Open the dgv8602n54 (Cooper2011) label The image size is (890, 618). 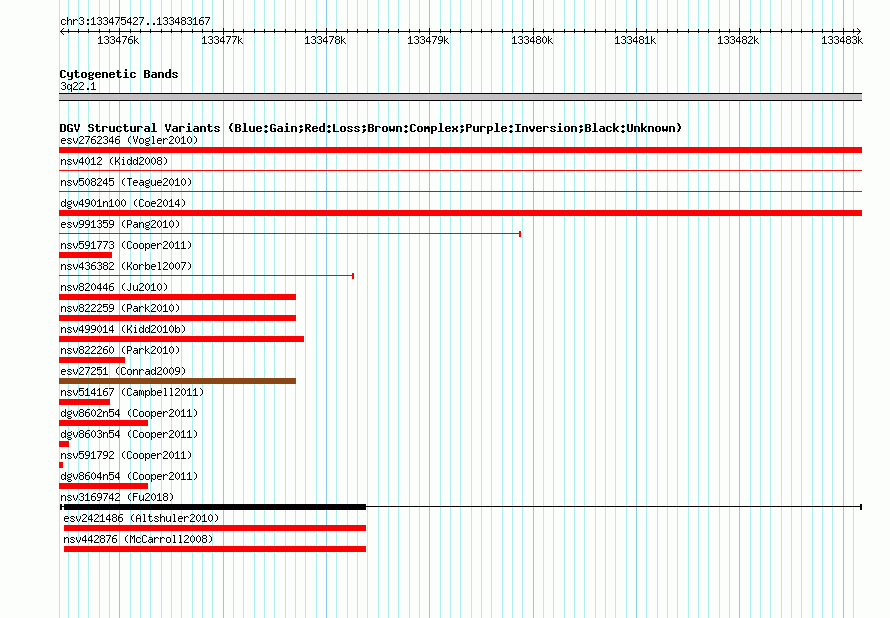click(x=129, y=413)
